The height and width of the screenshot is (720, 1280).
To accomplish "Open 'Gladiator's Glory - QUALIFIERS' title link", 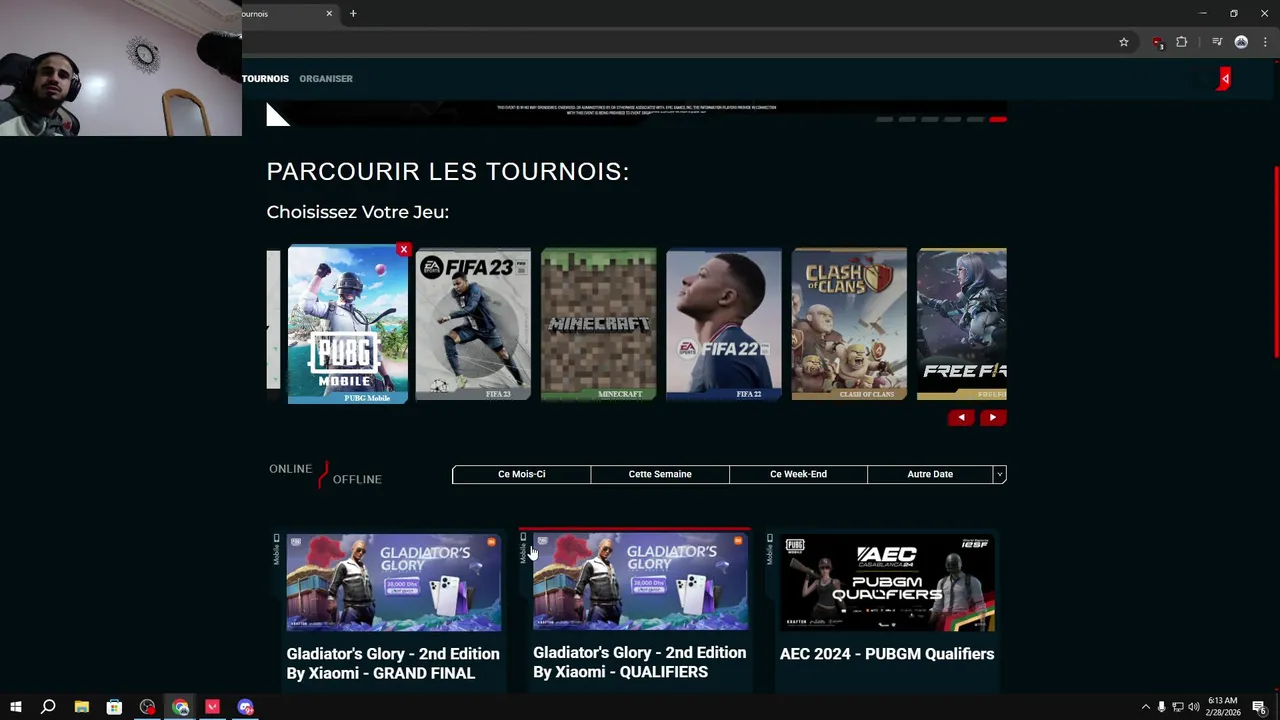I will point(640,663).
